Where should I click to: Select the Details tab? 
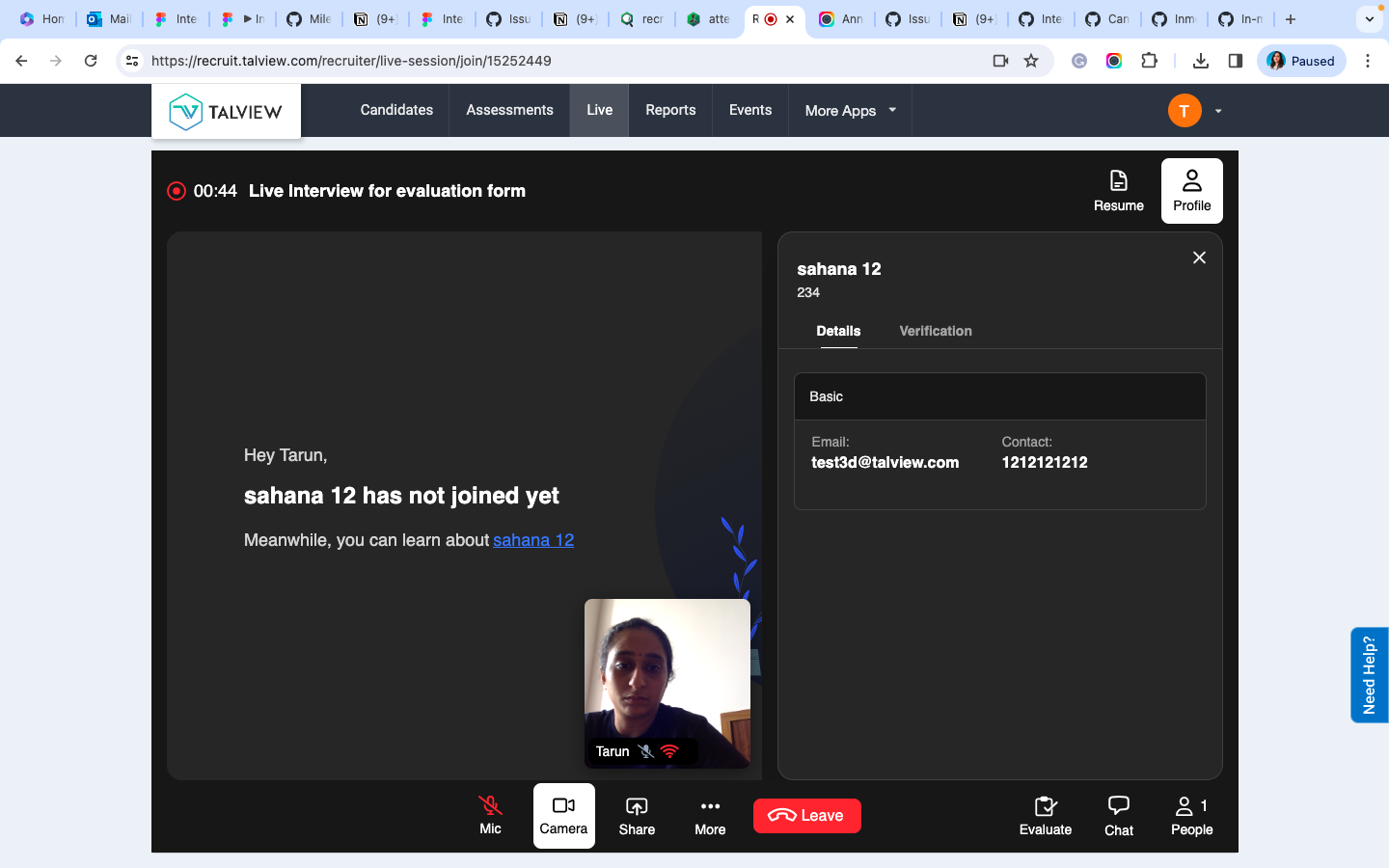[x=838, y=331]
